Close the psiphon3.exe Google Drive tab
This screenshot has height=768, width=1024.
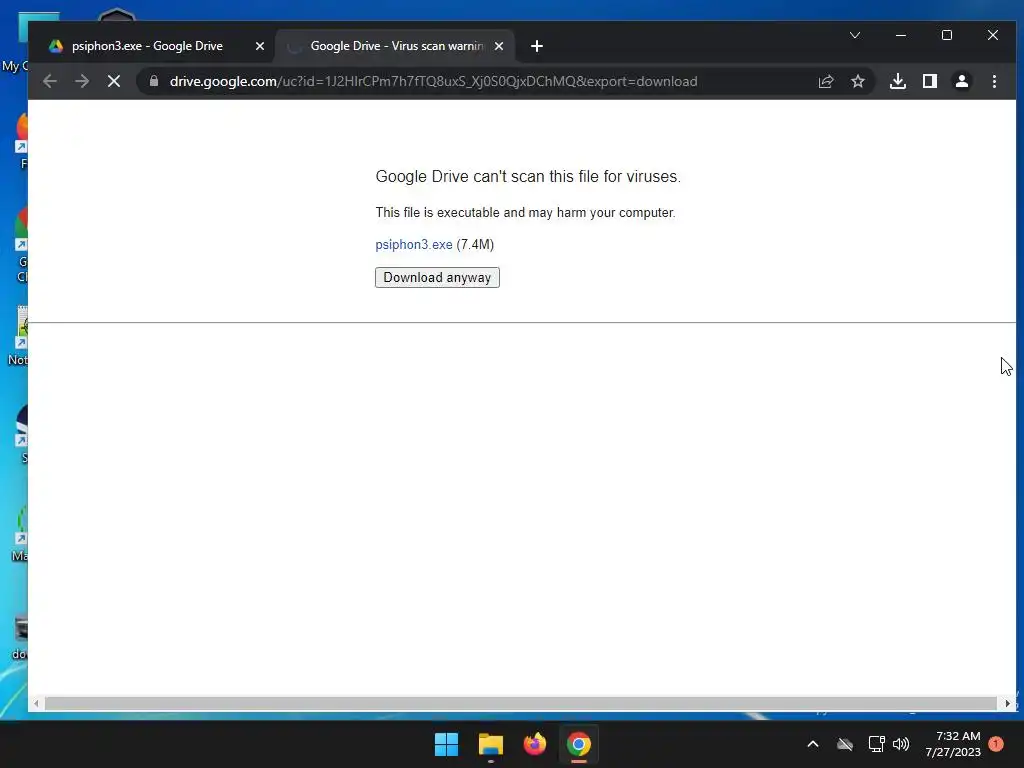click(259, 46)
